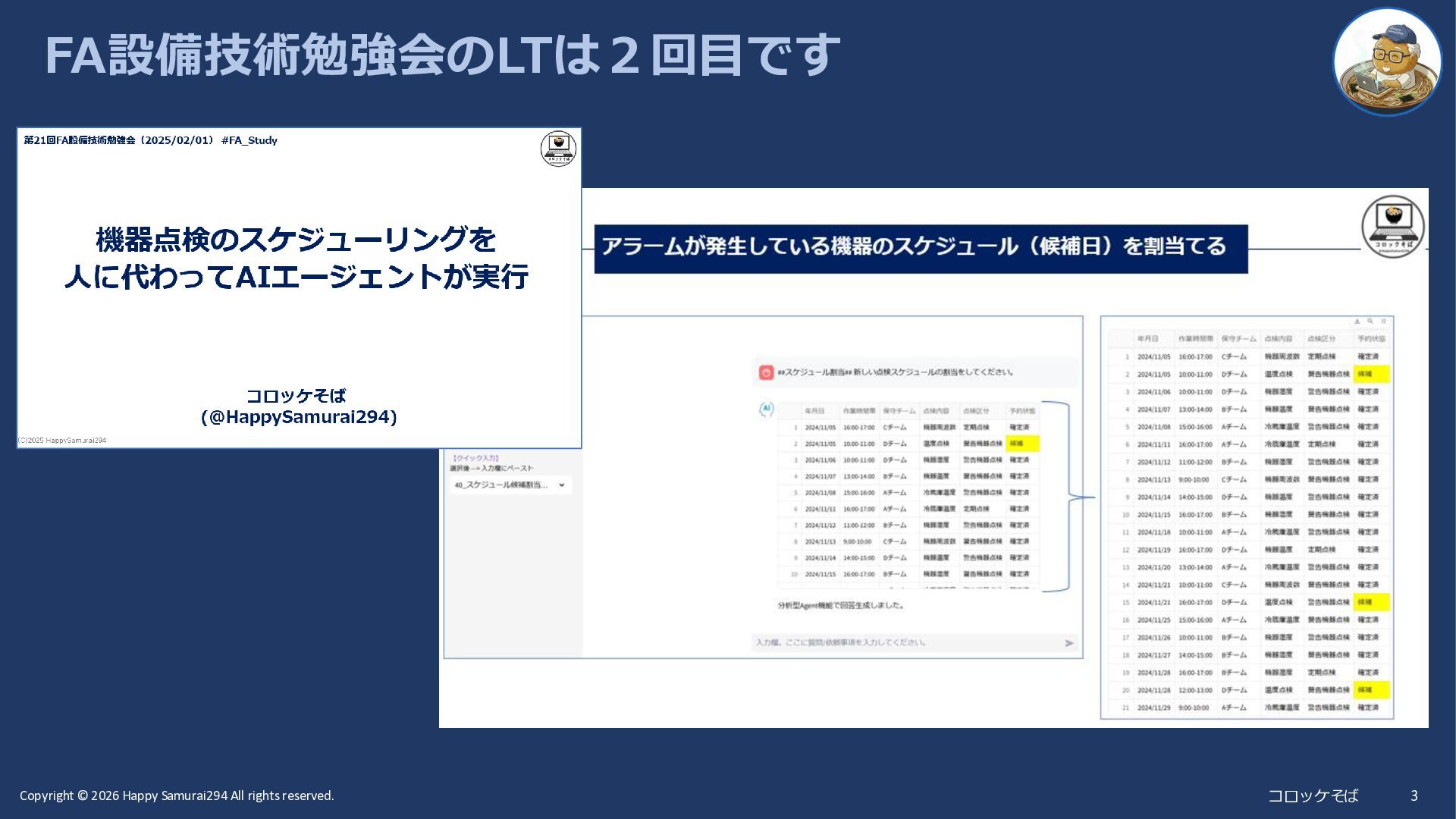Click the アラームが発生している機器 heading banner
Screen dimensions: 1456x819
point(921,248)
